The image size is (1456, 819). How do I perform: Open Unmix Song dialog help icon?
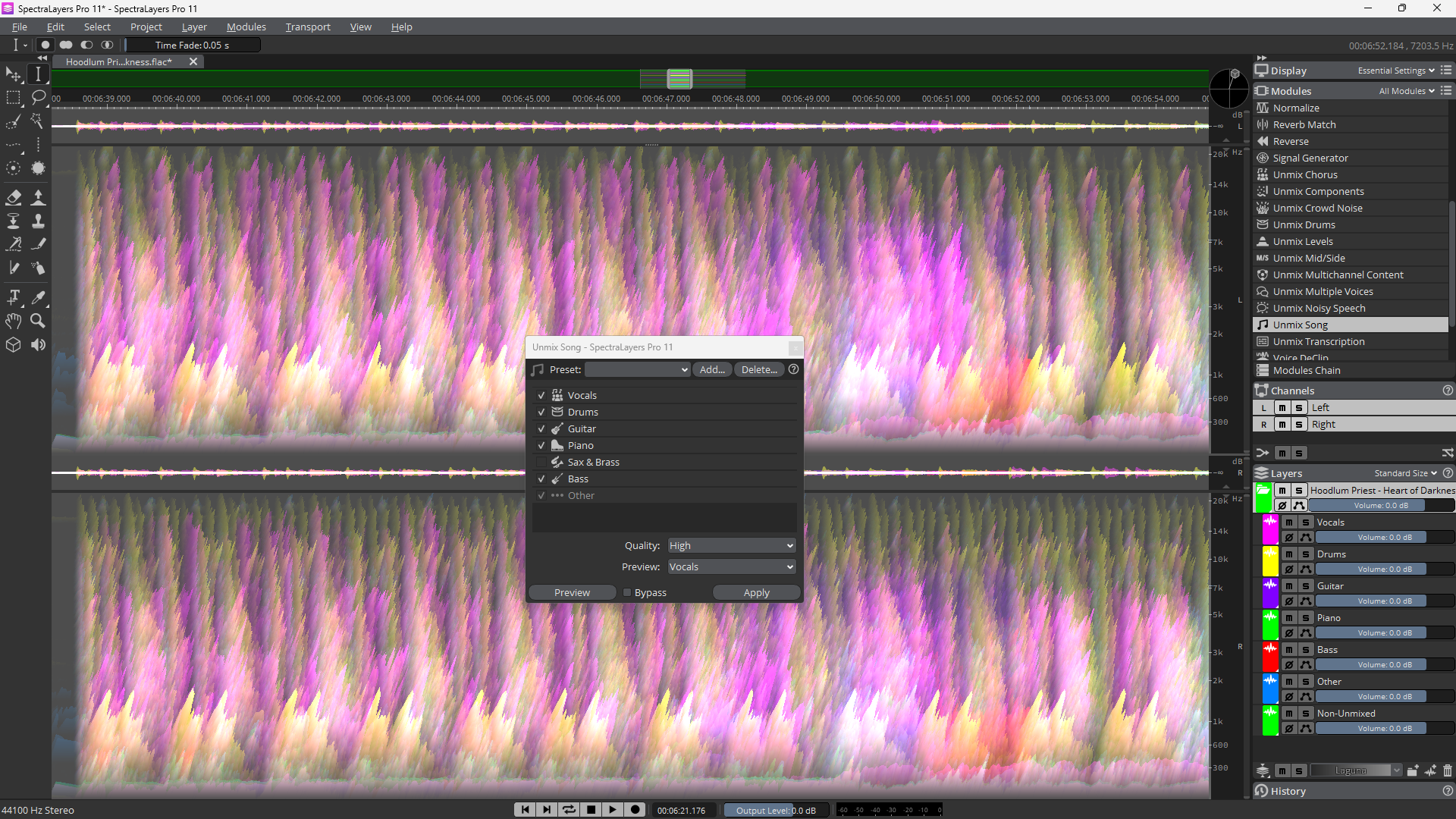[x=793, y=369]
